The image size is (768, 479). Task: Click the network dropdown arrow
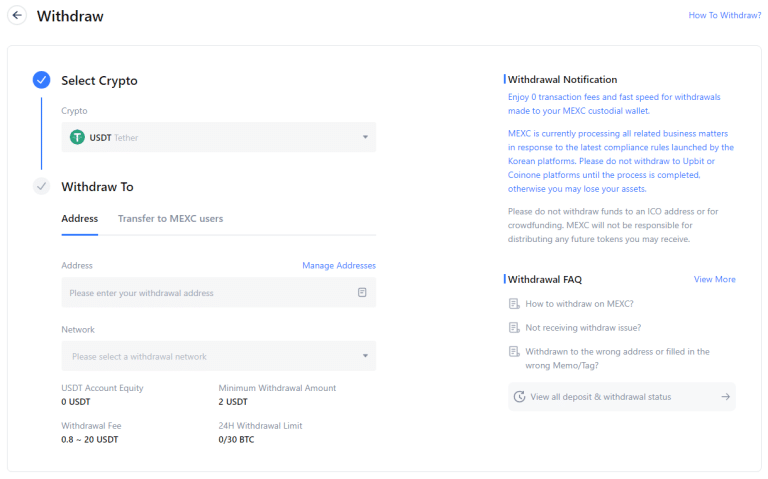[365, 356]
